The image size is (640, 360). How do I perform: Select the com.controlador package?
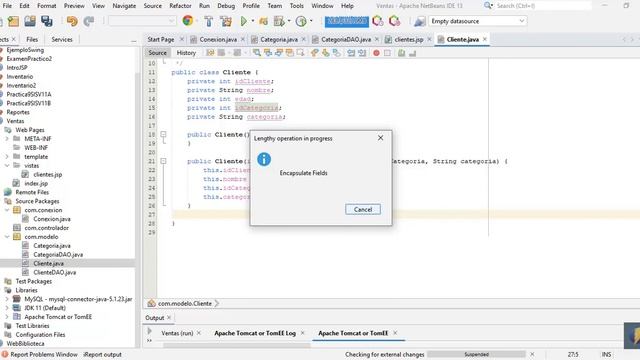coord(47,228)
